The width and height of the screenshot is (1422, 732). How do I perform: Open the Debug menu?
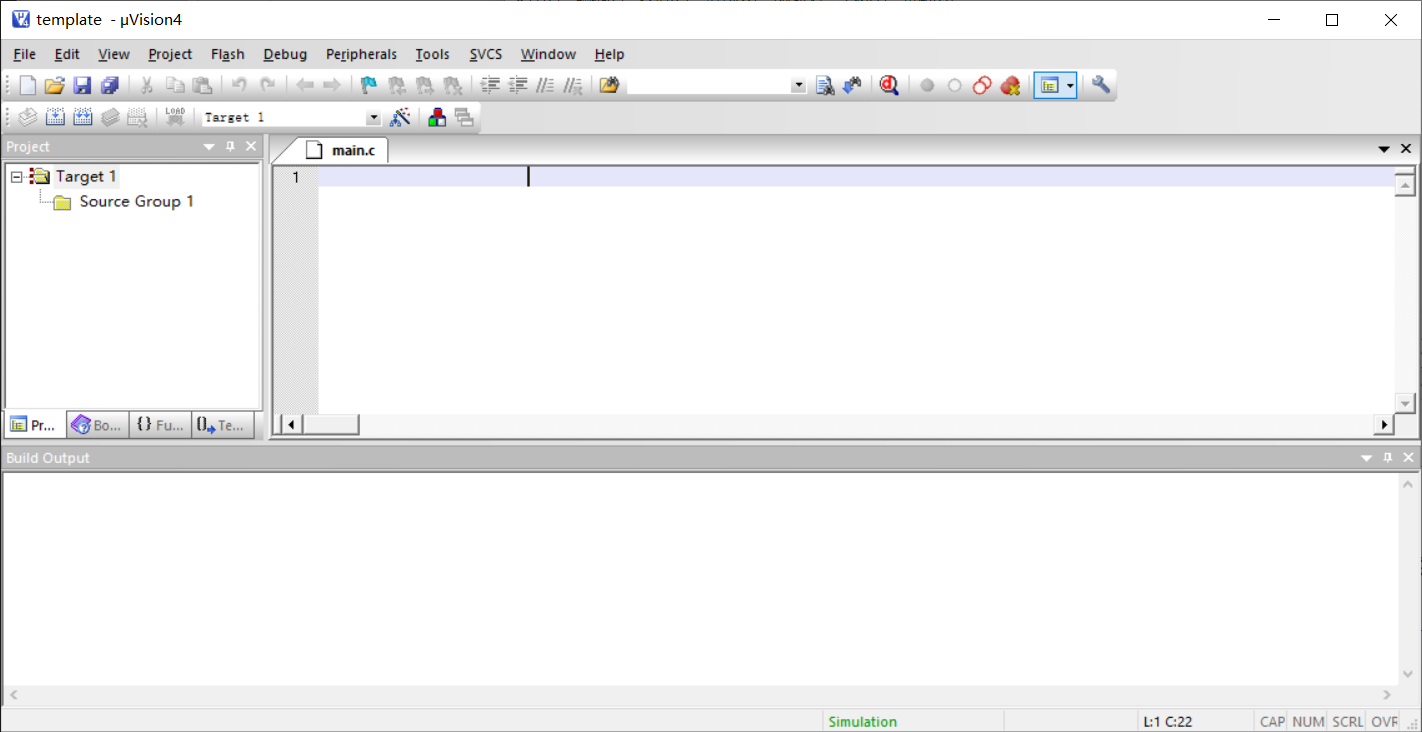tap(285, 54)
